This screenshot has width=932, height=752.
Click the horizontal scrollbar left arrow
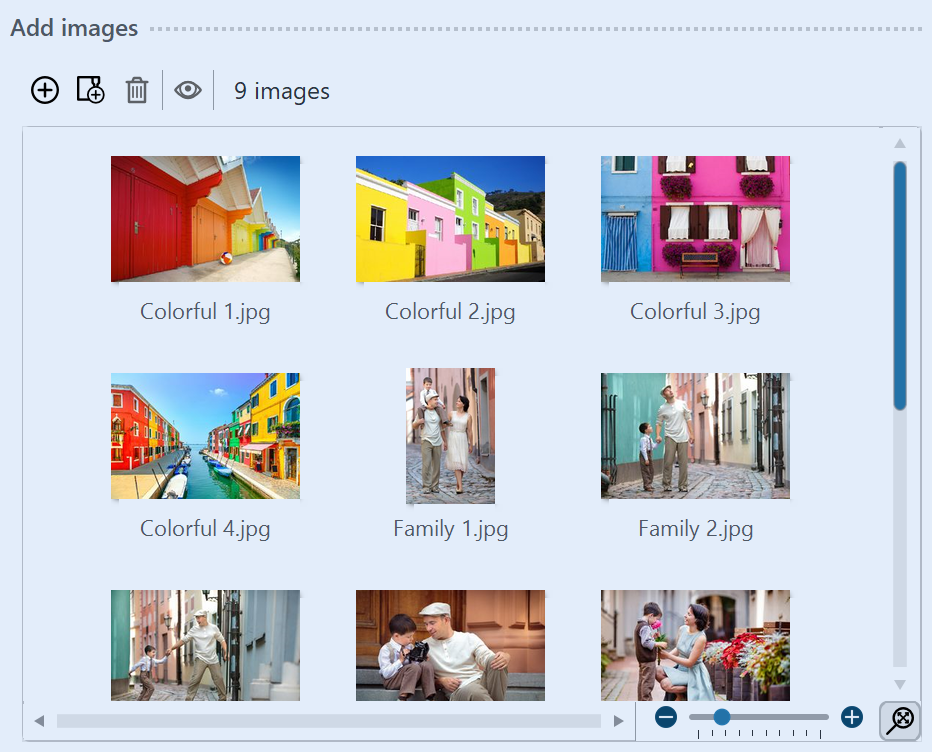39,721
